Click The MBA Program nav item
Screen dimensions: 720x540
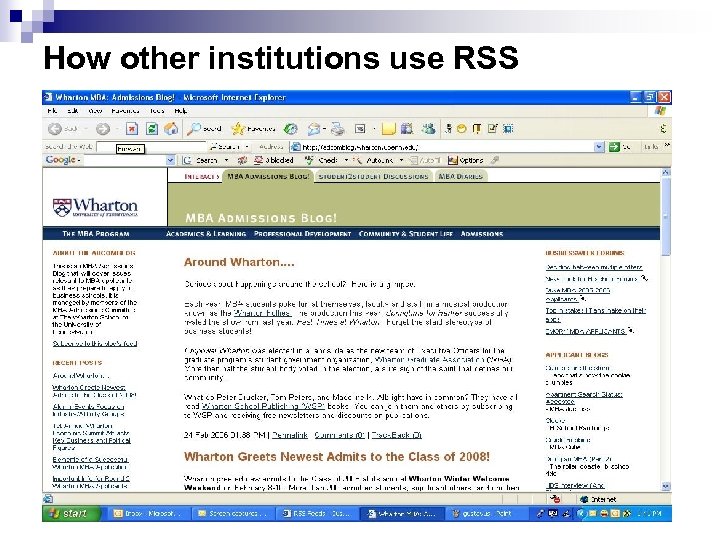click(96, 234)
